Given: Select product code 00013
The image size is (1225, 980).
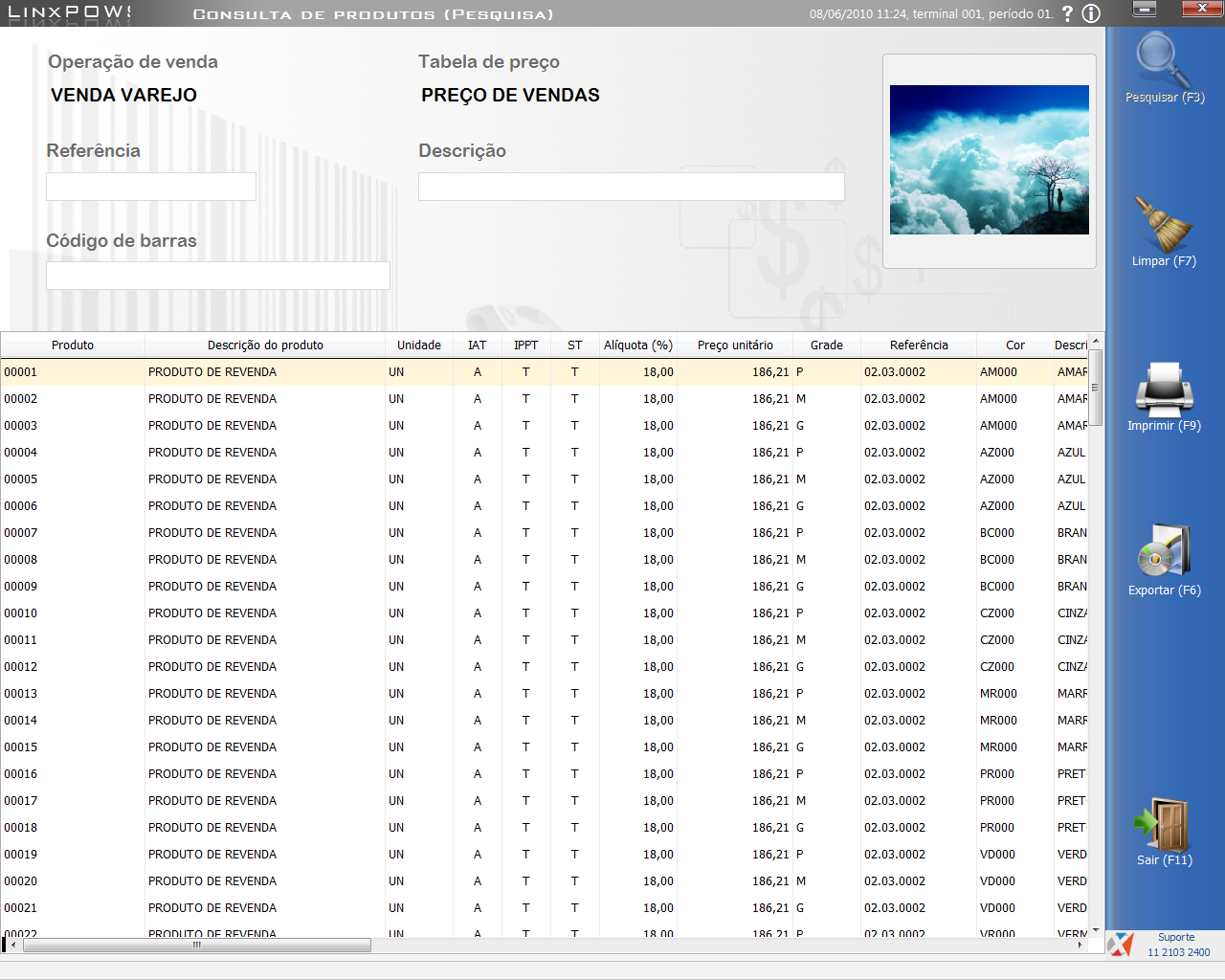Looking at the screenshot, I should click(20, 694).
